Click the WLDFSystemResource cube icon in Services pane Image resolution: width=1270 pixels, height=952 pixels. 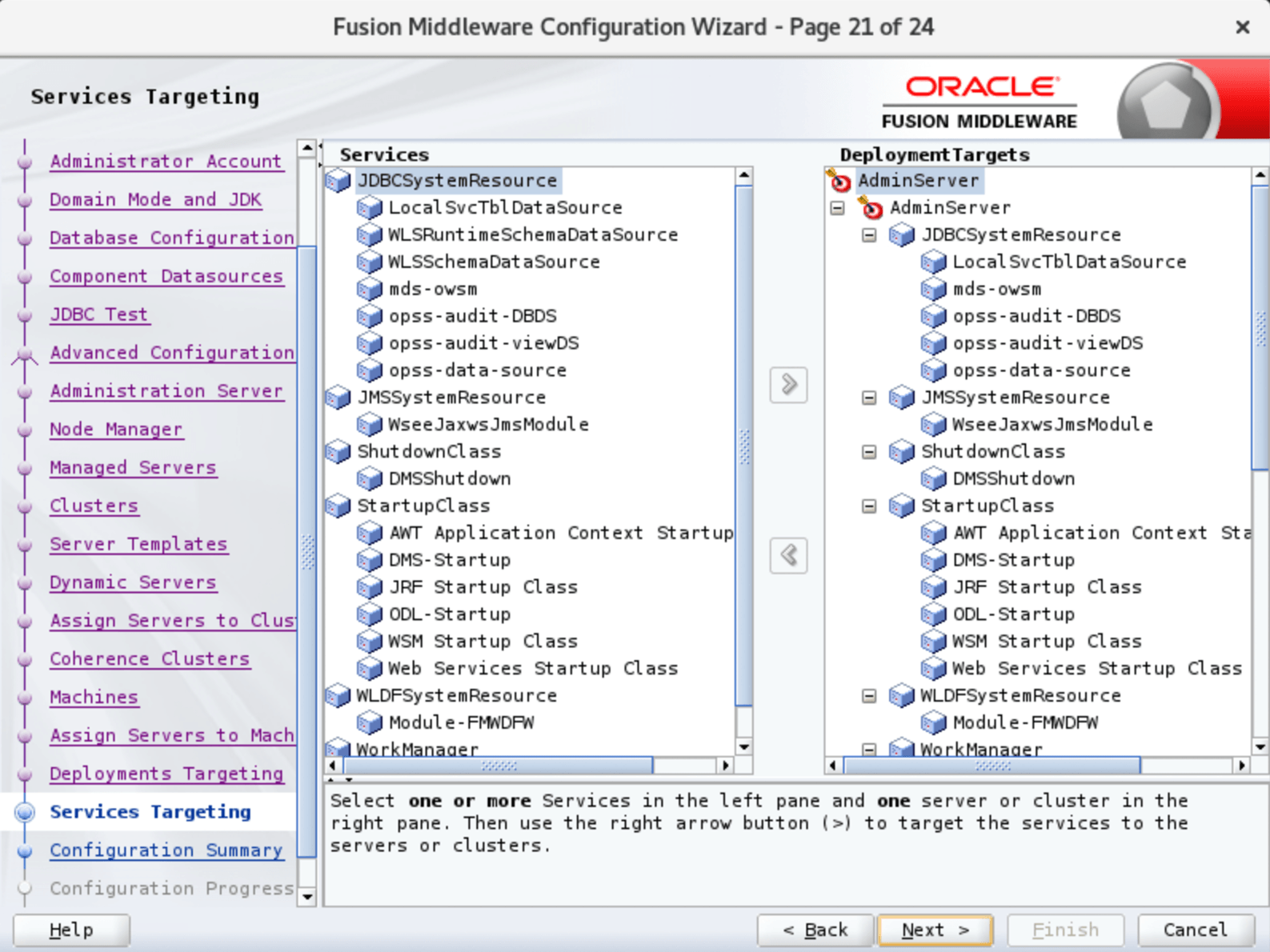pos(339,696)
